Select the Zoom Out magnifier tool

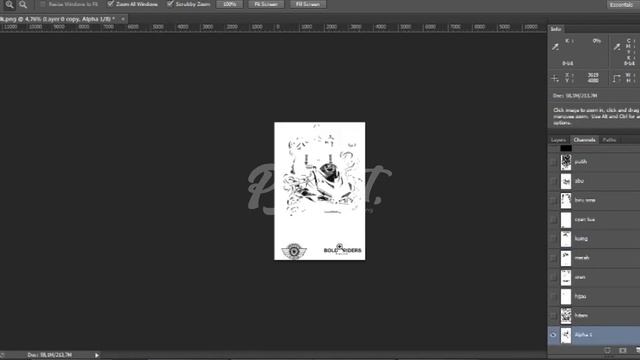pyautogui.click(x=23, y=4)
